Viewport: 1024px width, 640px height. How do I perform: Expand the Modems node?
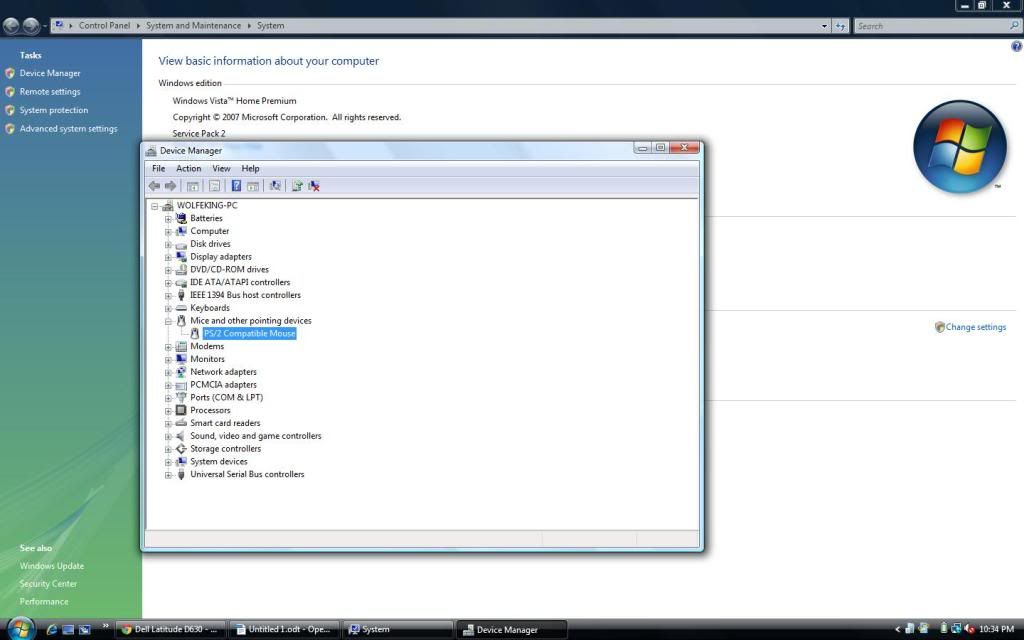(x=168, y=347)
